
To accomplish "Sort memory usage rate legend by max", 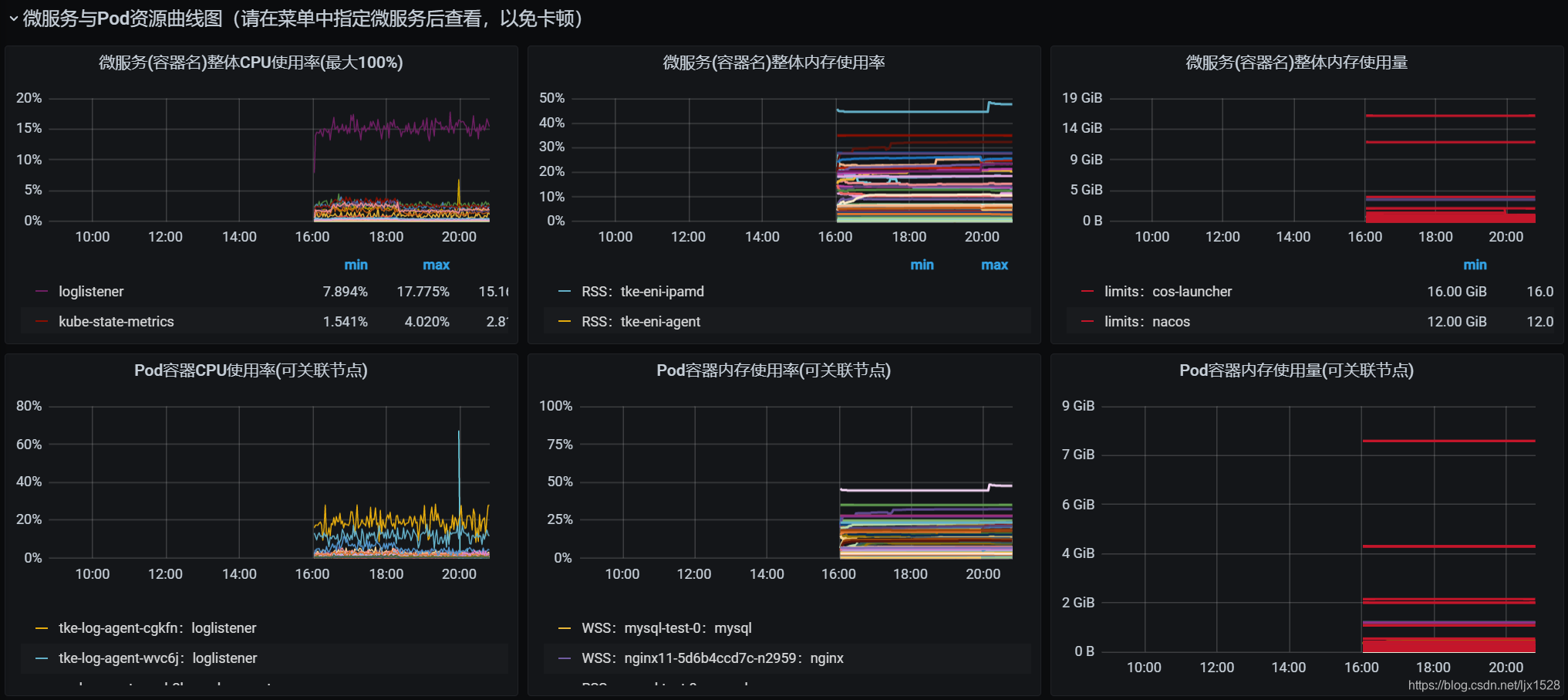I will pyautogui.click(x=994, y=265).
